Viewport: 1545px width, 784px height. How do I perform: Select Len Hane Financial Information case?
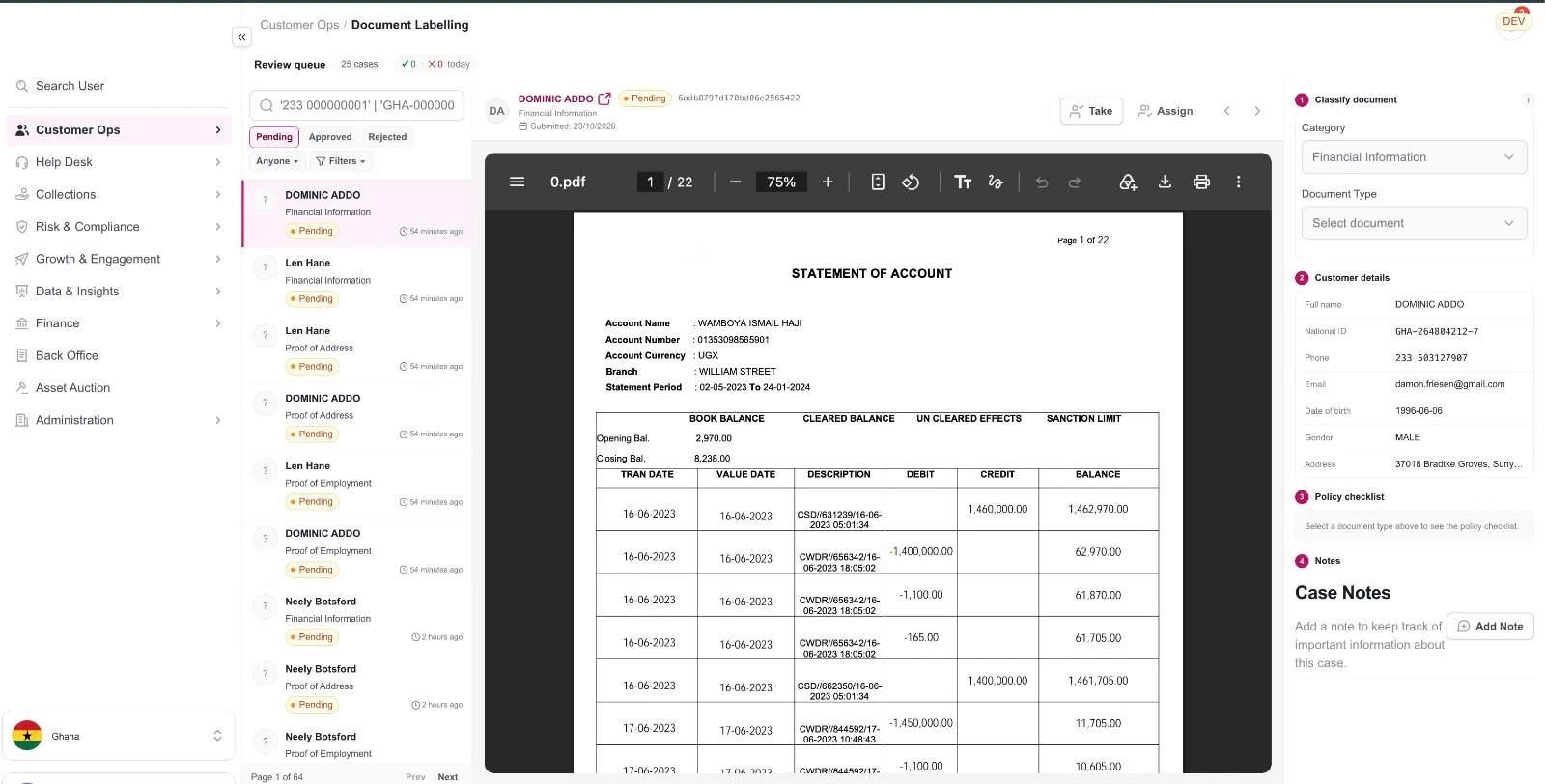click(357, 281)
